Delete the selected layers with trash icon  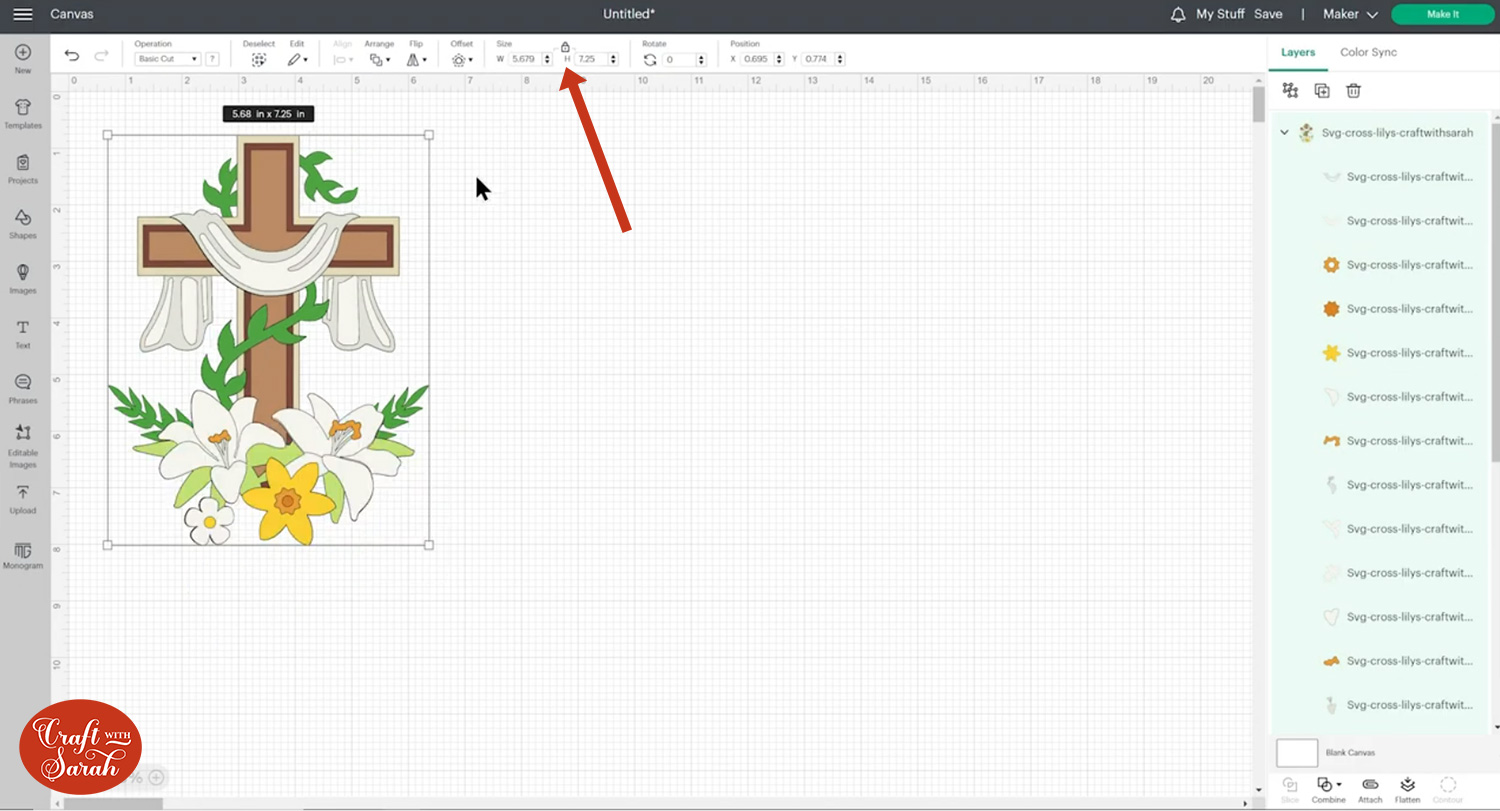1353,91
